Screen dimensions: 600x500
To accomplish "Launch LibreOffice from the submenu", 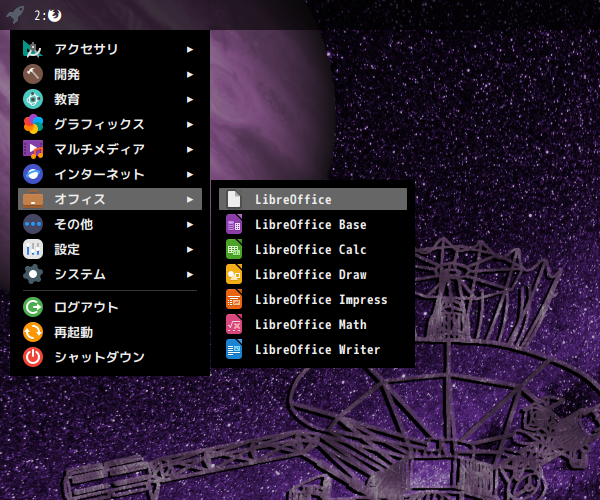I will tap(313, 199).
